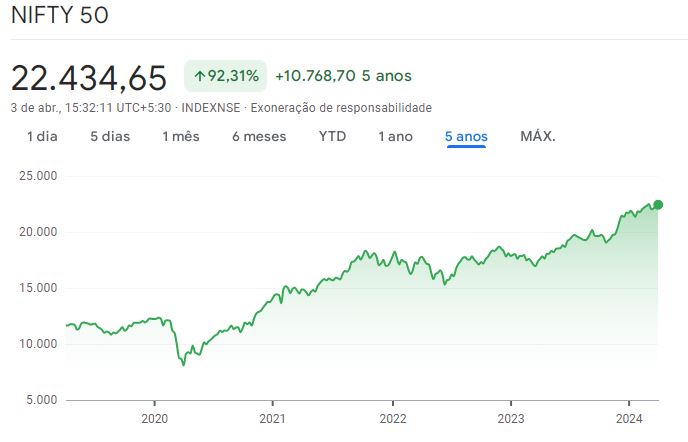Click the 92,31% change badge
The width and height of the screenshot is (688, 442).
point(226,76)
